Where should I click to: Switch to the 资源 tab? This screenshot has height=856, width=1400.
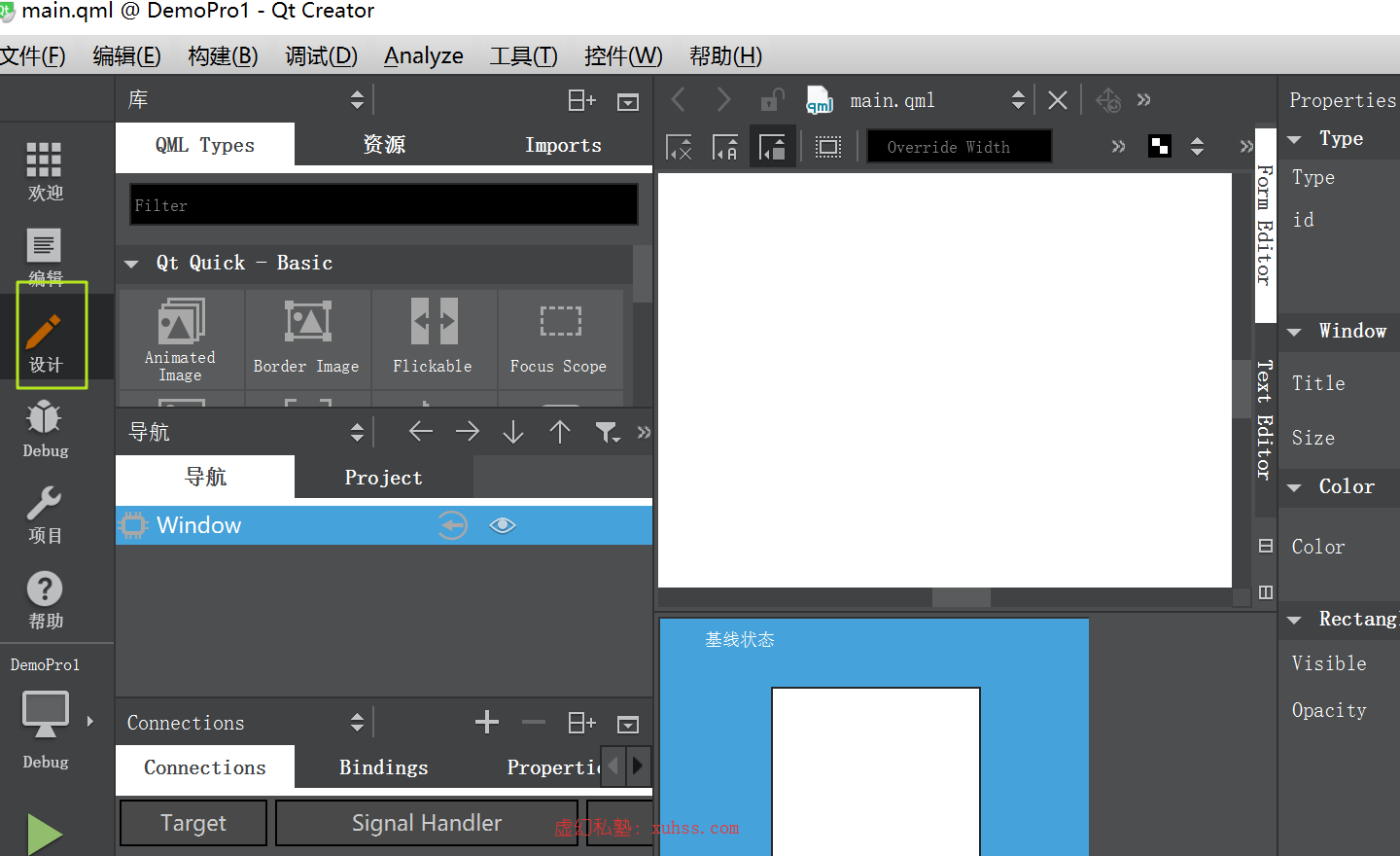point(384,145)
